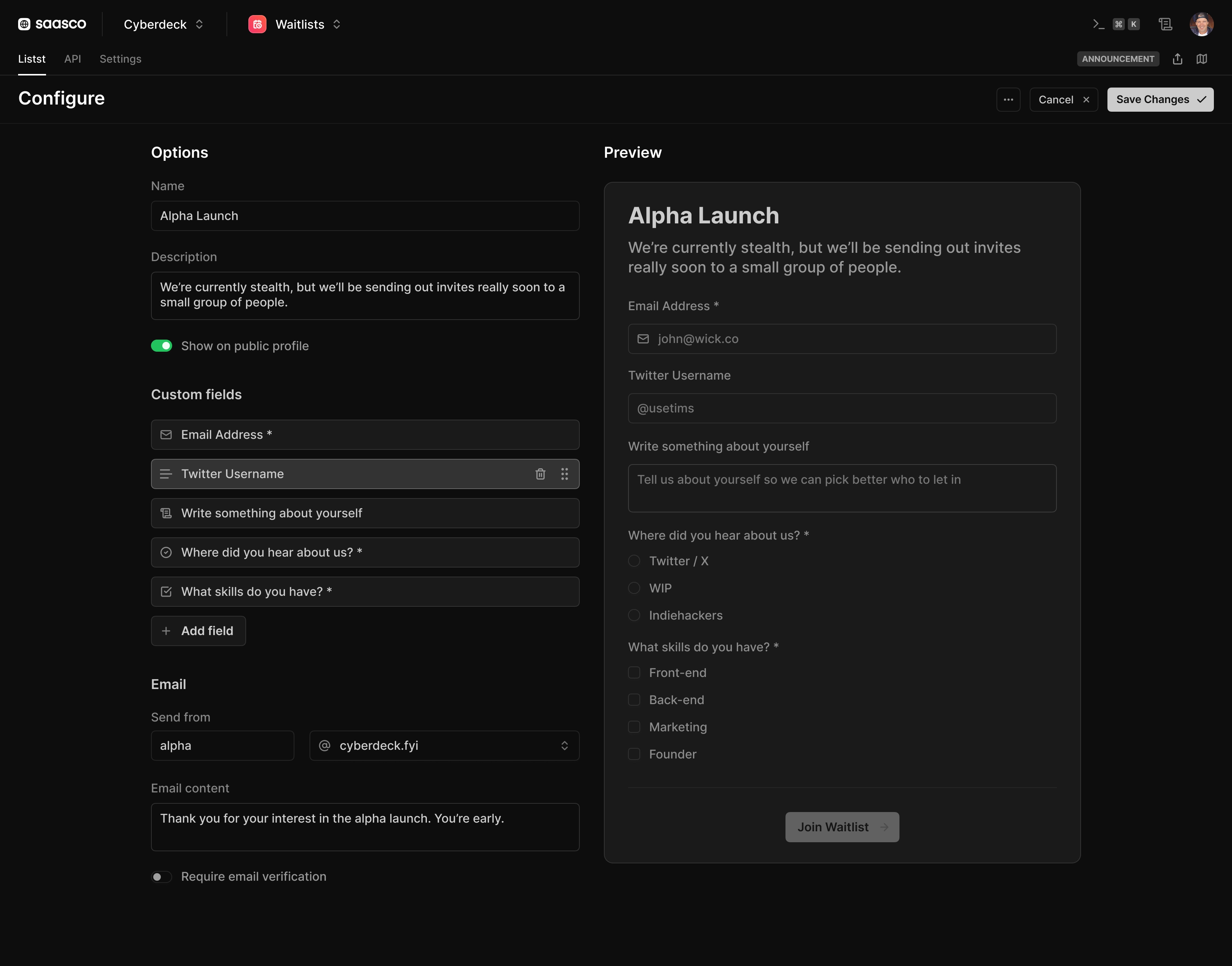Select the WIP radio option
Screen dimensions: 1232x966
click(x=634, y=588)
